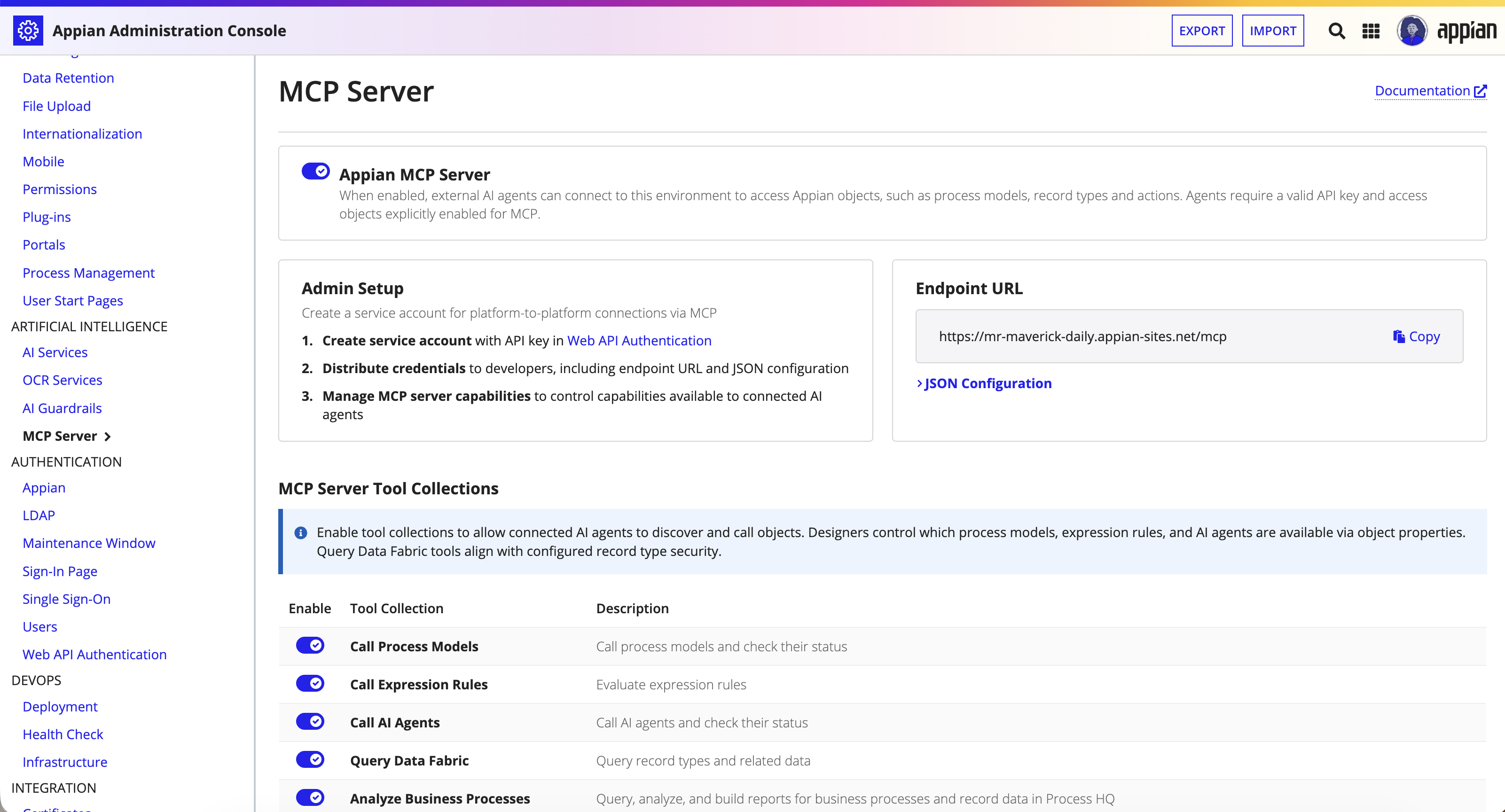Viewport: 1505px width, 812px height.
Task: Toggle Call Process Models collection
Action: pos(310,646)
